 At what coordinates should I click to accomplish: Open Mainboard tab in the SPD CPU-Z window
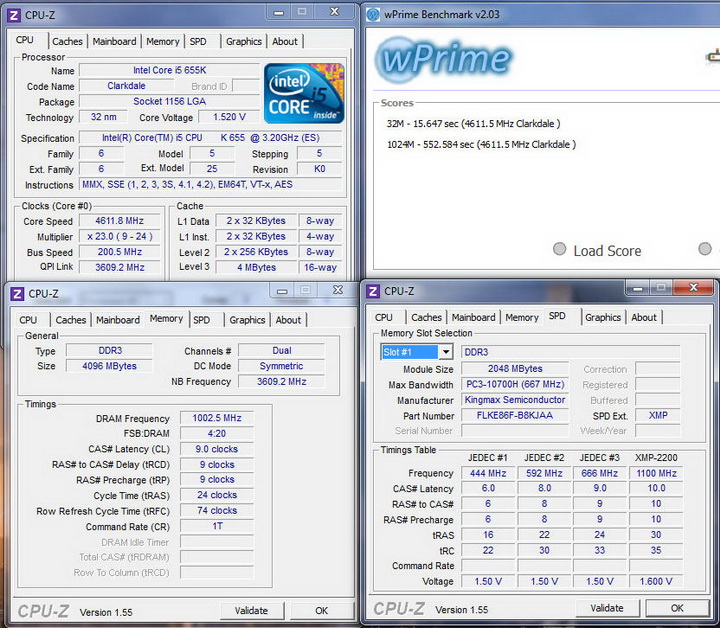(x=473, y=317)
